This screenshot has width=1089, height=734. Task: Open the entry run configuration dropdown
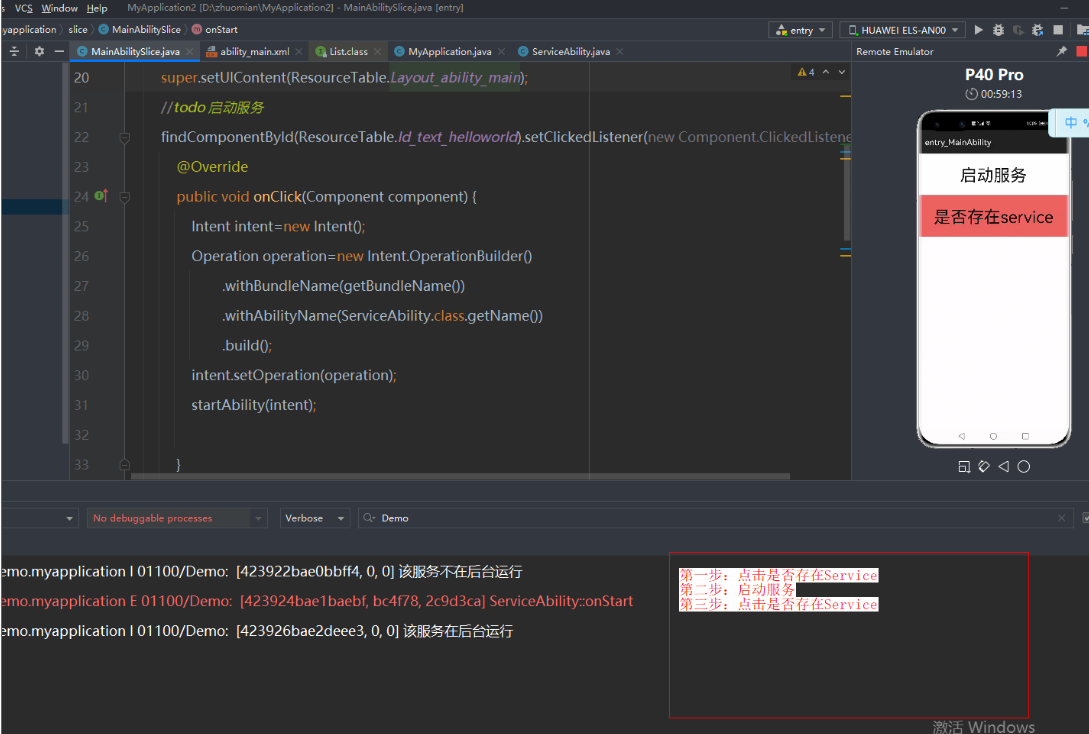800,30
